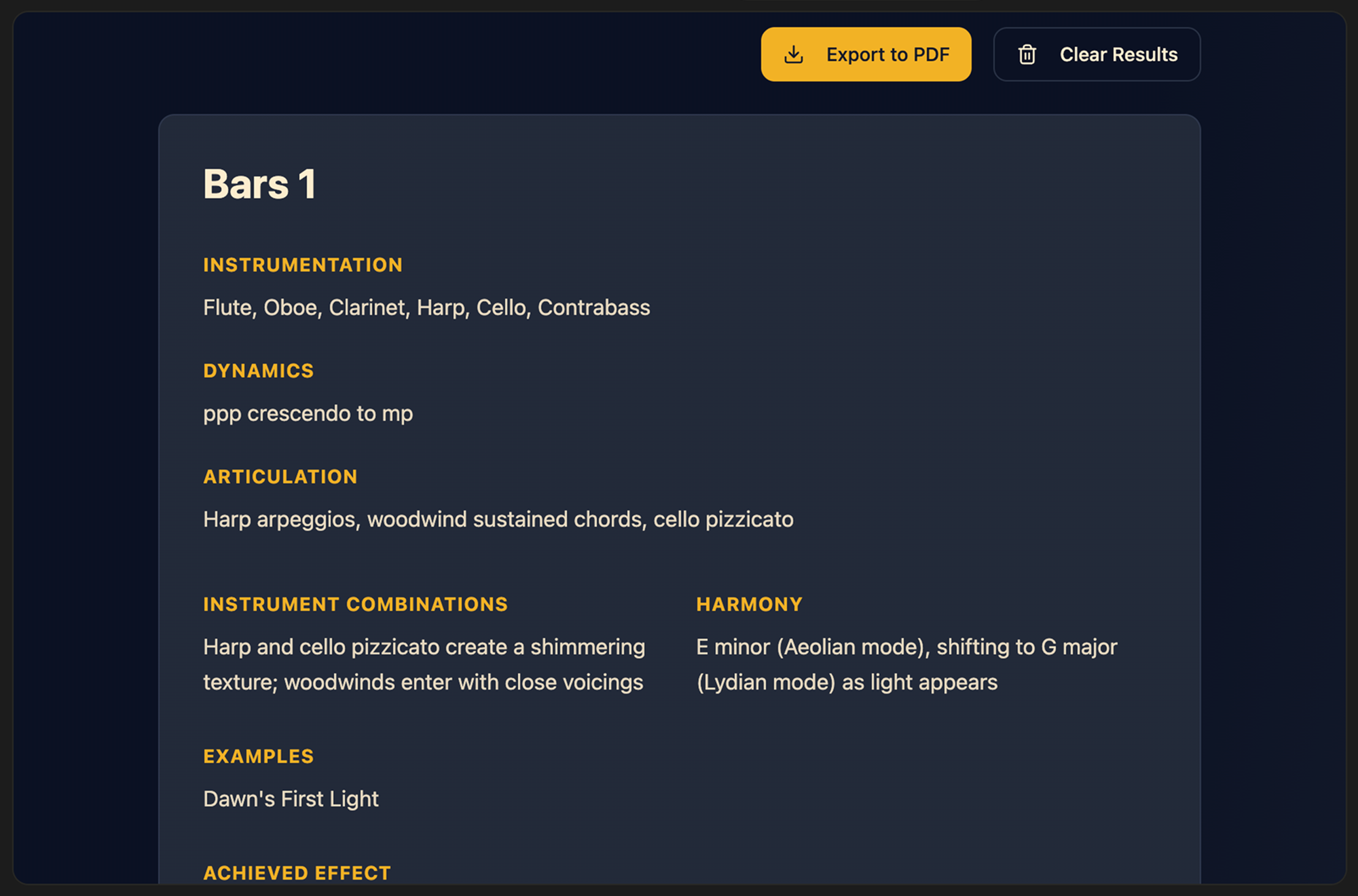
Task: Click the download icon on Export button
Action: (793, 54)
